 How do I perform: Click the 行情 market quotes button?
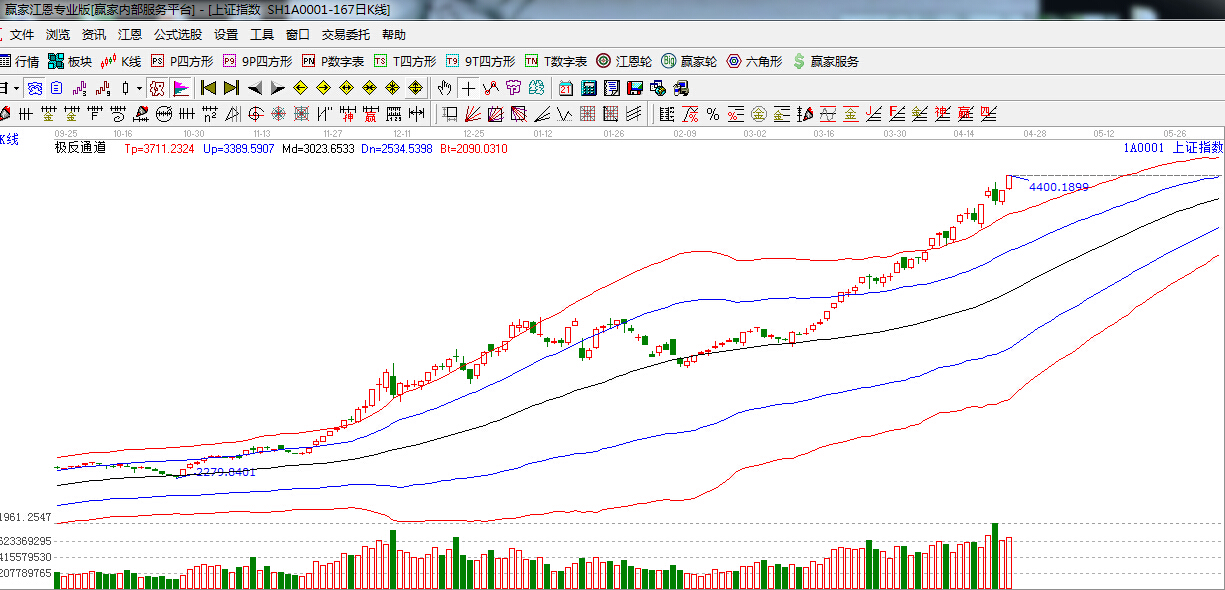tap(20, 61)
